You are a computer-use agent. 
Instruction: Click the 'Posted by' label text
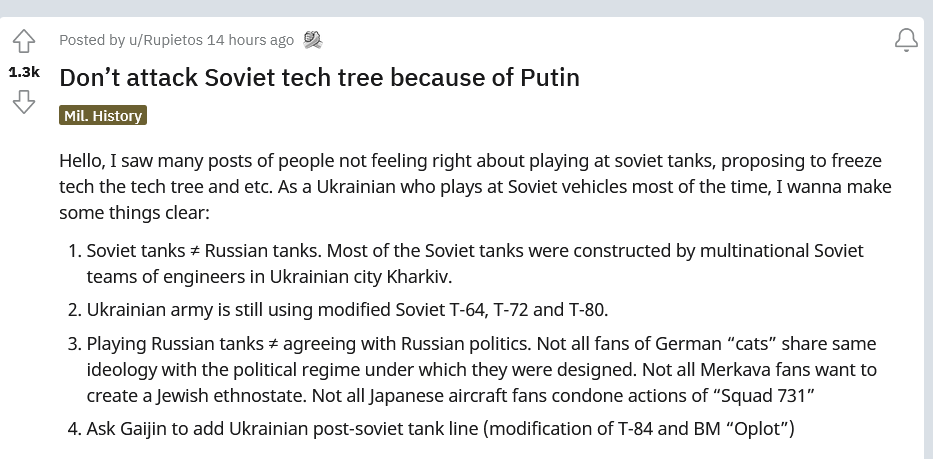[92, 40]
